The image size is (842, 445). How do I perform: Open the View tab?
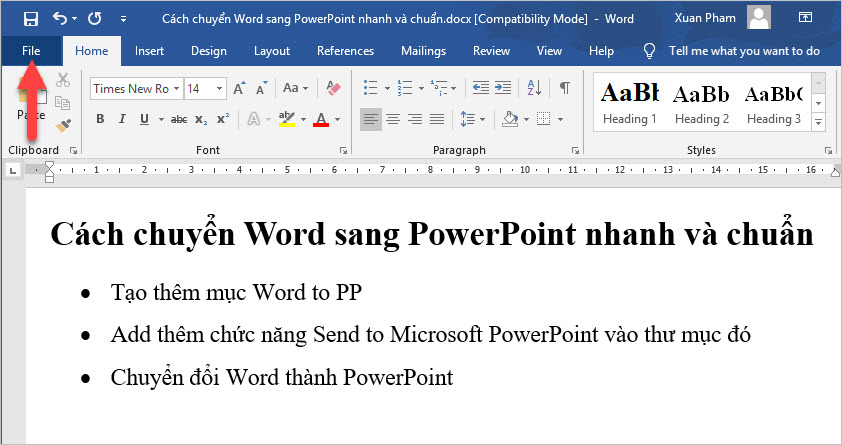click(x=549, y=50)
